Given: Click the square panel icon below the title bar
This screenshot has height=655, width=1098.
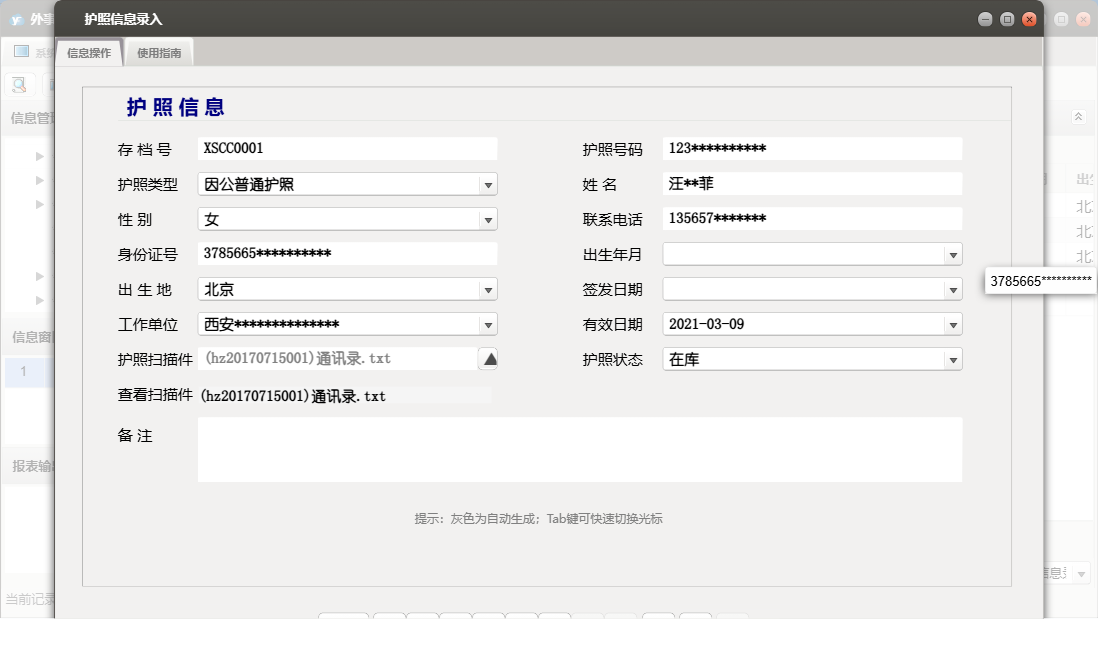Looking at the screenshot, I should [22, 51].
